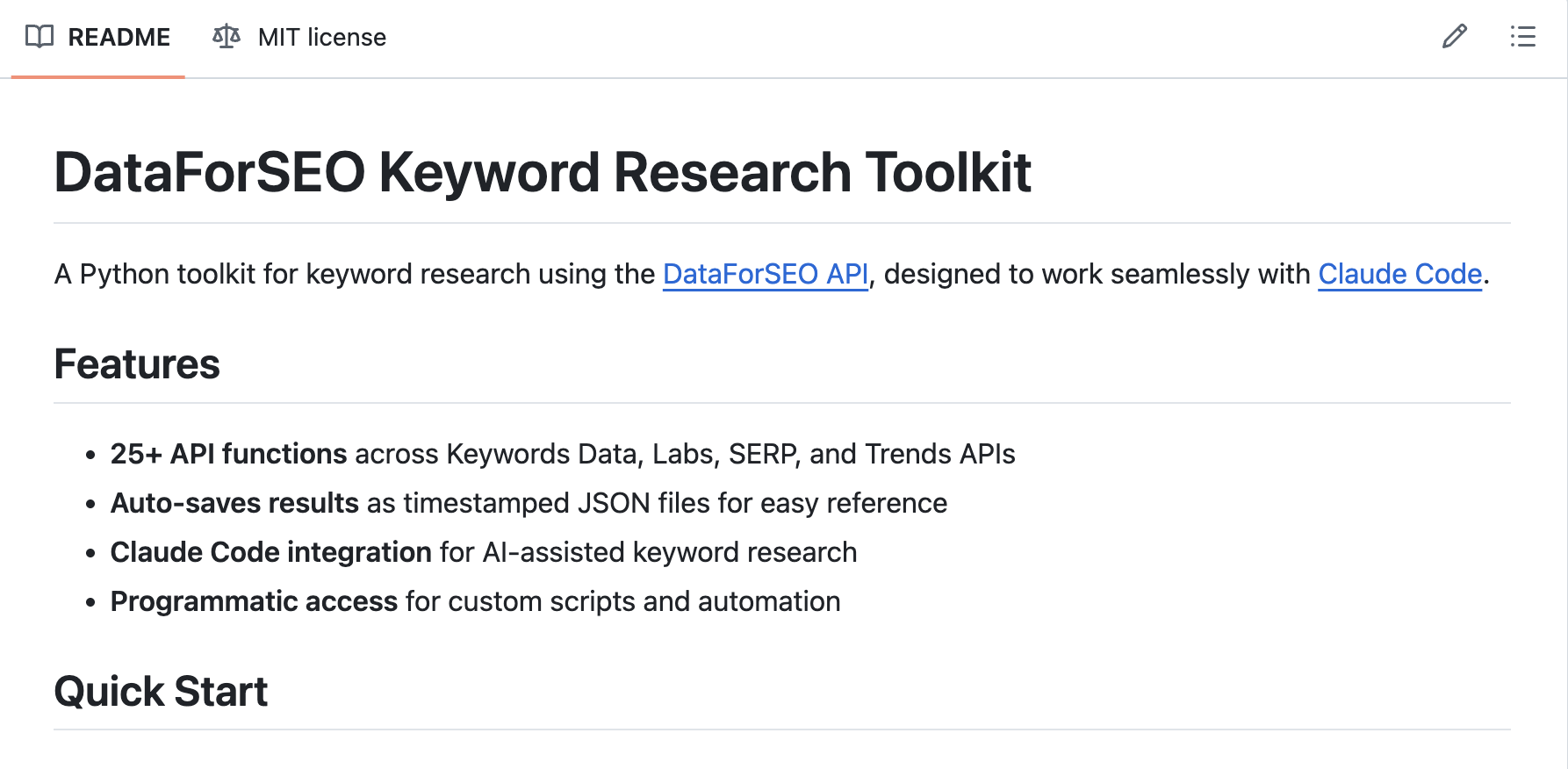The image size is (1568, 769).
Task: Open the outline list icon at top right
Action: click(x=1523, y=37)
